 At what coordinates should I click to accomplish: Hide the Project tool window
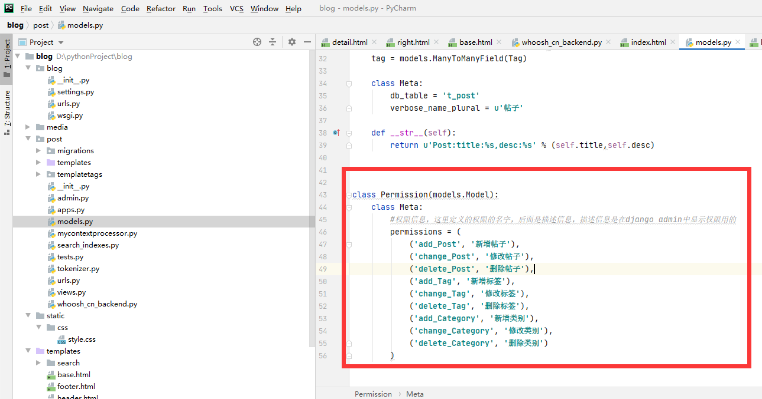pyautogui.click(x=307, y=42)
